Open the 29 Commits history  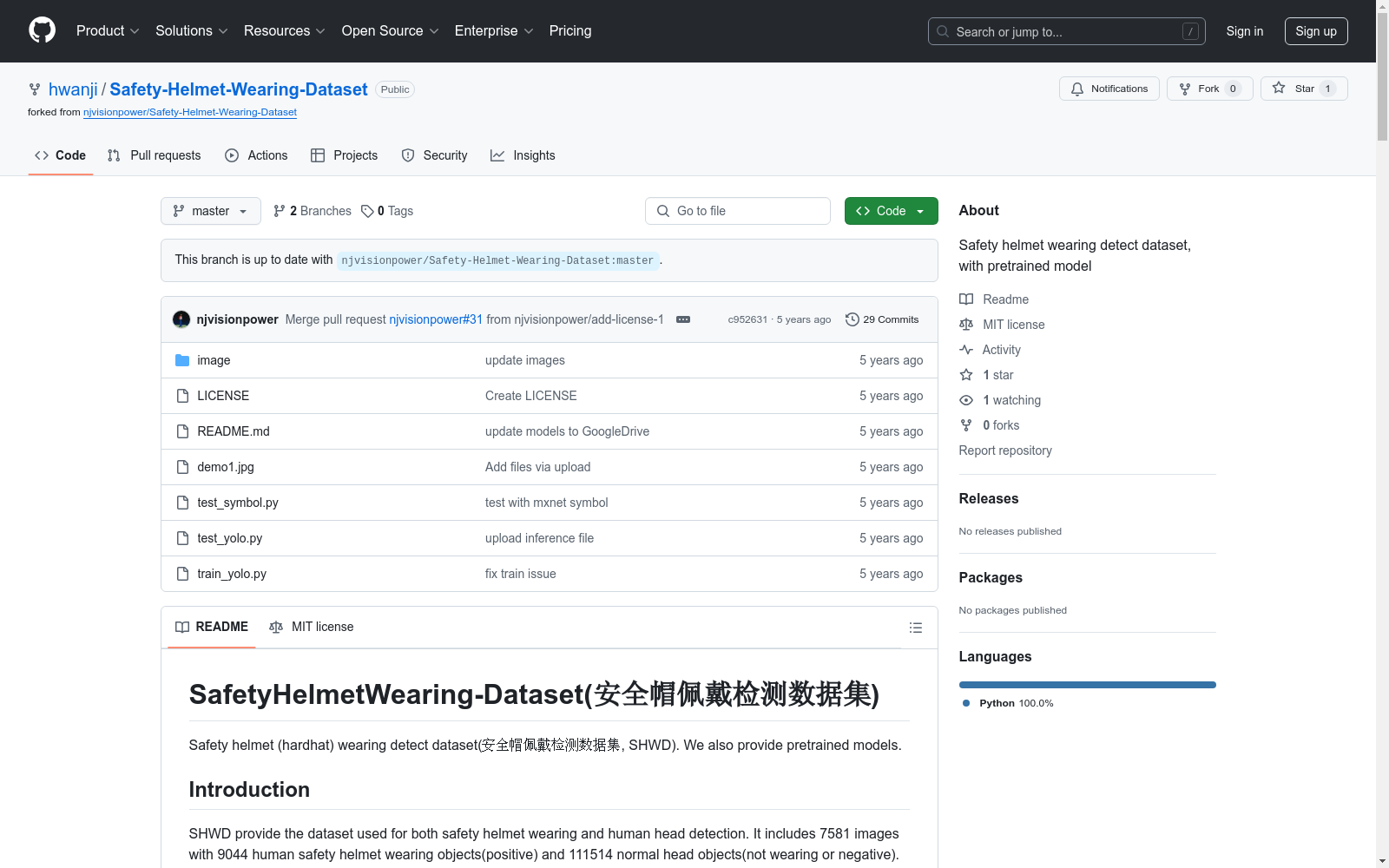(882, 319)
